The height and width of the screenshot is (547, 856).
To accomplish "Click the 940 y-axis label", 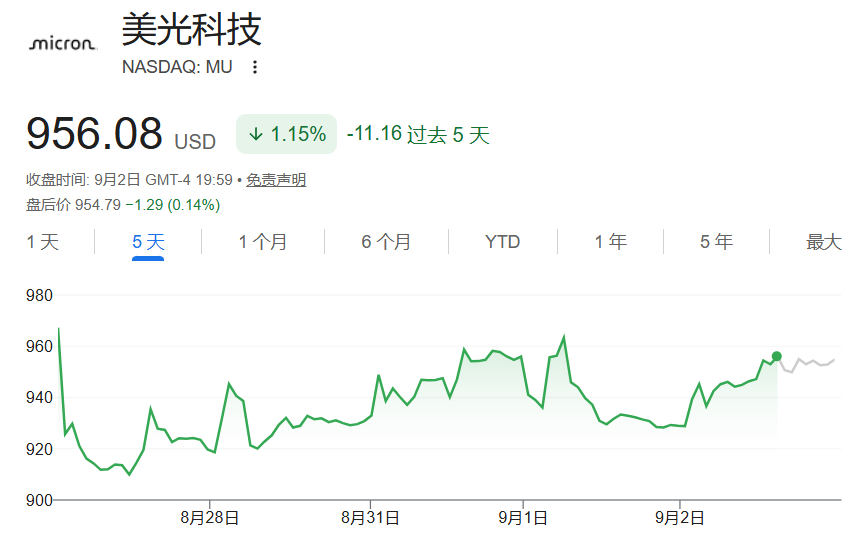I will [39, 397].
